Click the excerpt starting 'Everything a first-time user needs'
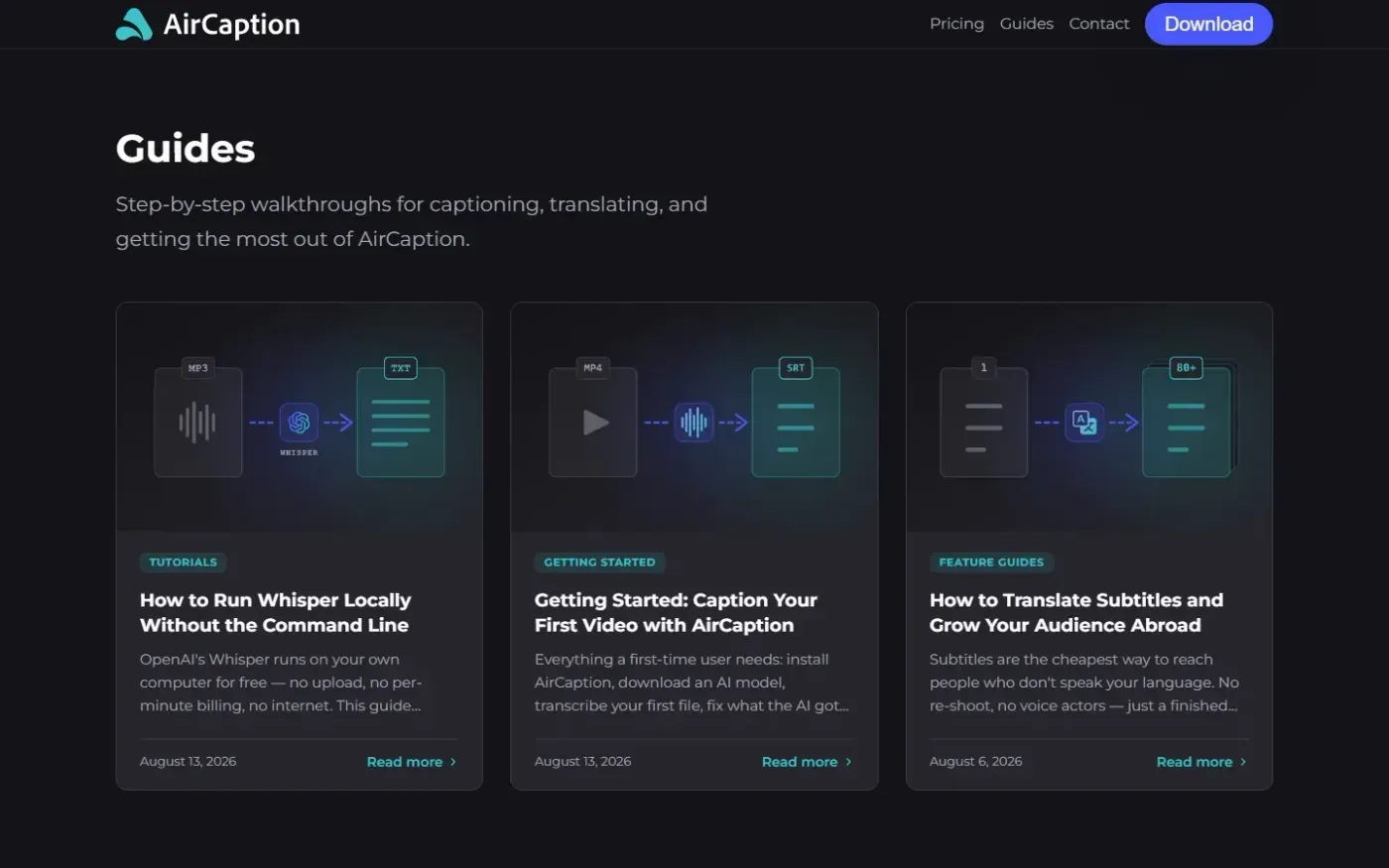The width and height of the screenshot is (1389, 868). pos(692,682)
